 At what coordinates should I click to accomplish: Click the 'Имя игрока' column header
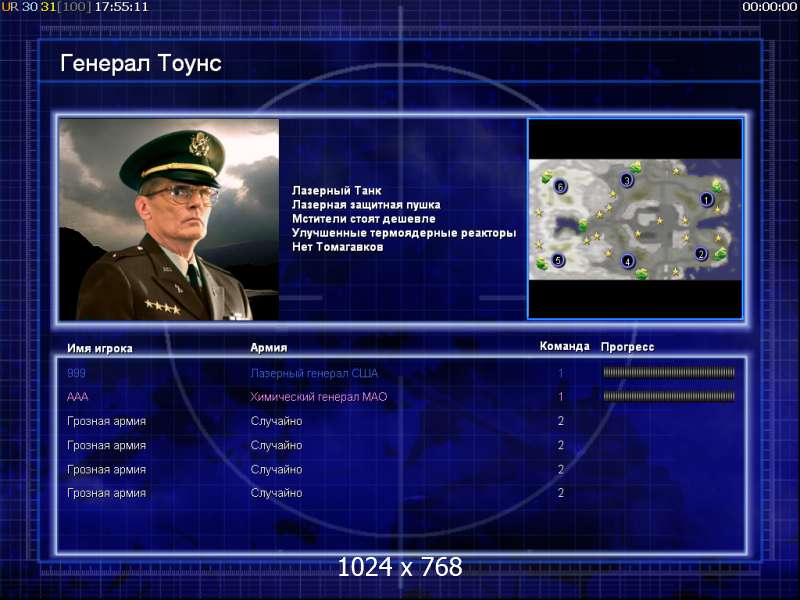pyautogui.click(x=100, y=348)
